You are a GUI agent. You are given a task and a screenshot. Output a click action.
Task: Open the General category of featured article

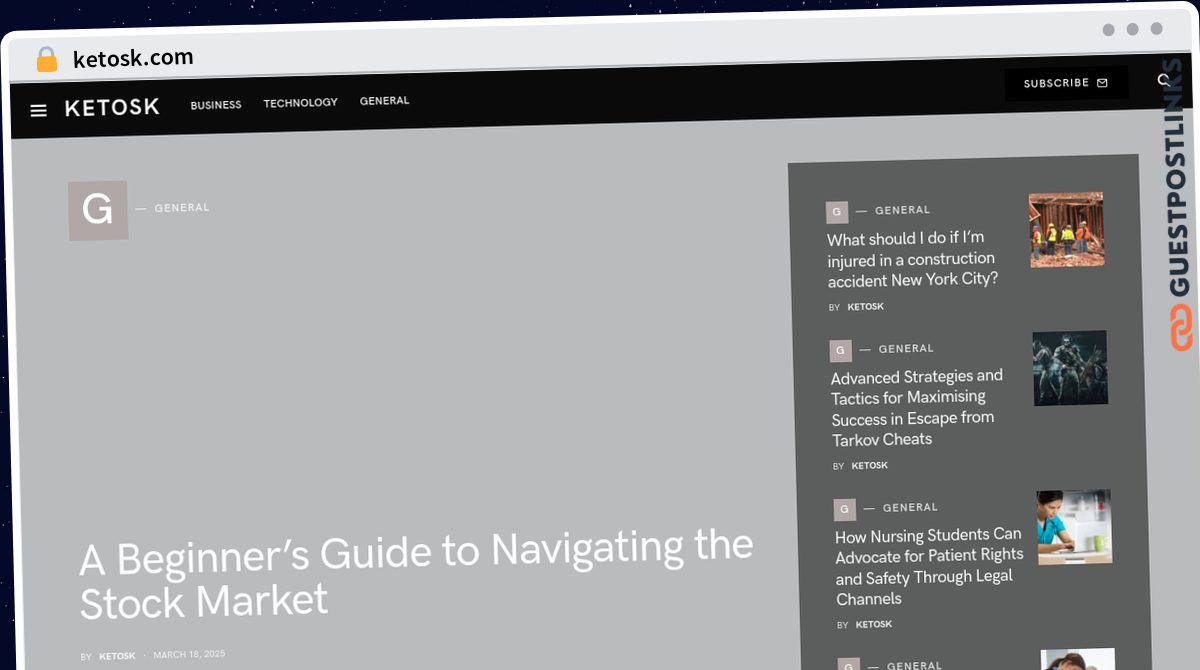point(182,208)
